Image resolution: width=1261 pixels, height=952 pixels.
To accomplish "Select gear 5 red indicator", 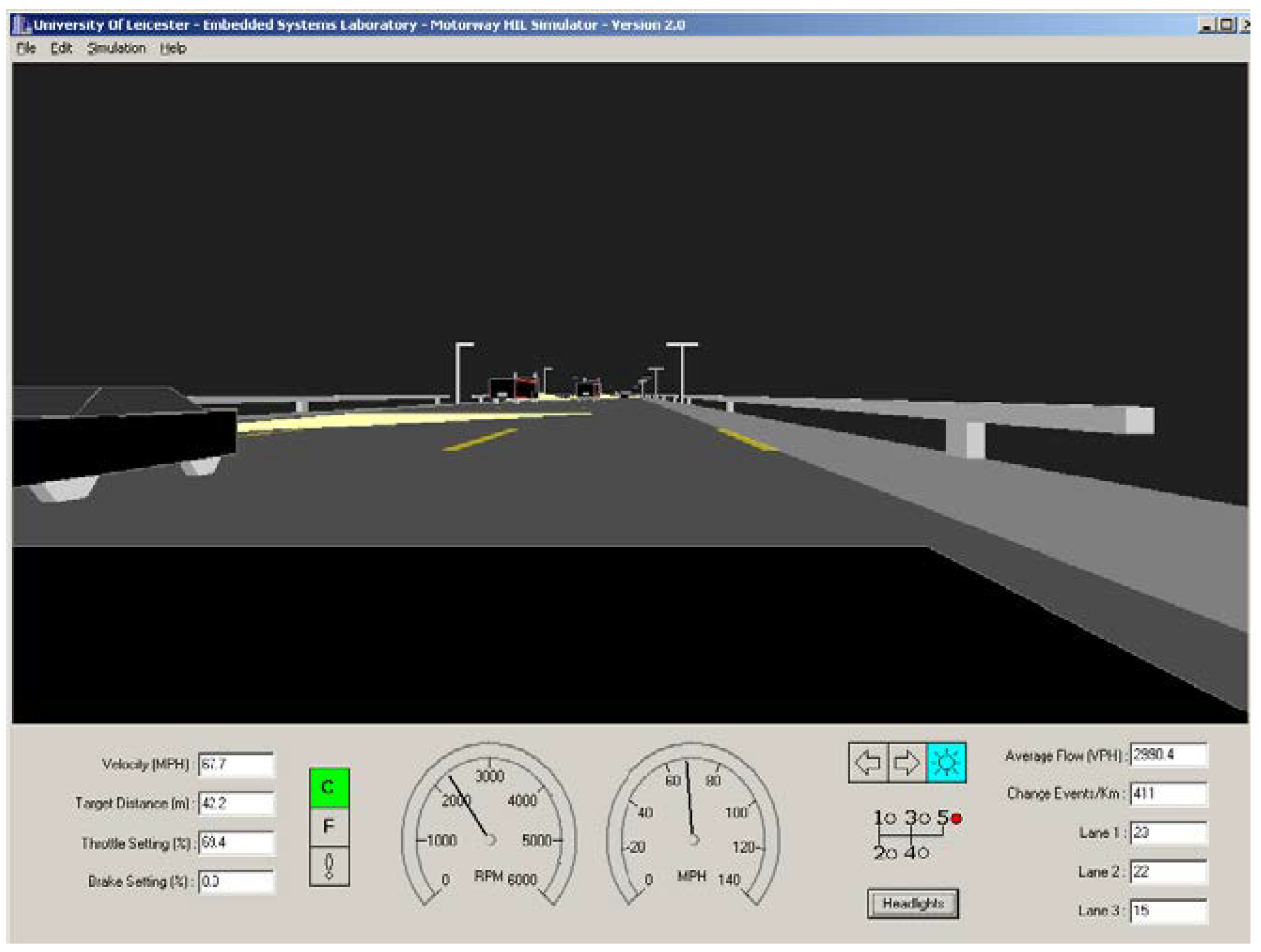I will (957, 819).
